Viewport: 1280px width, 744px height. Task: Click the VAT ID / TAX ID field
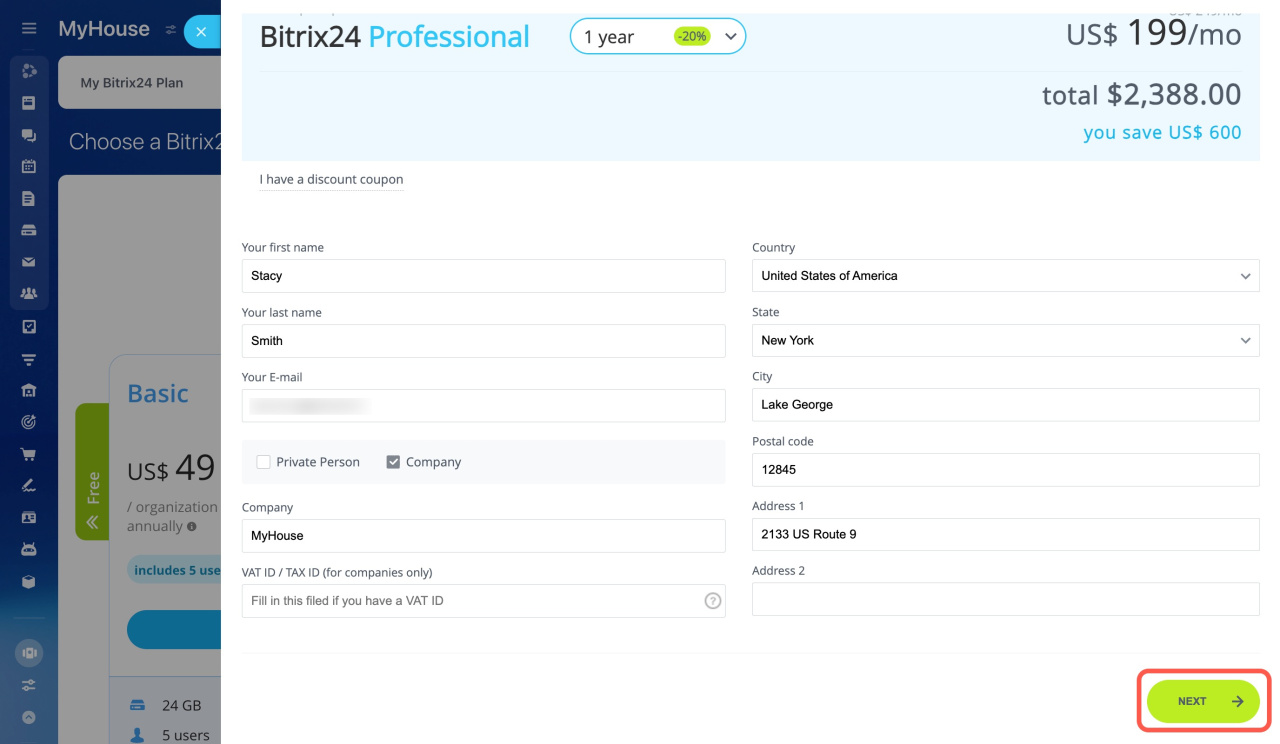coord(483,601)
